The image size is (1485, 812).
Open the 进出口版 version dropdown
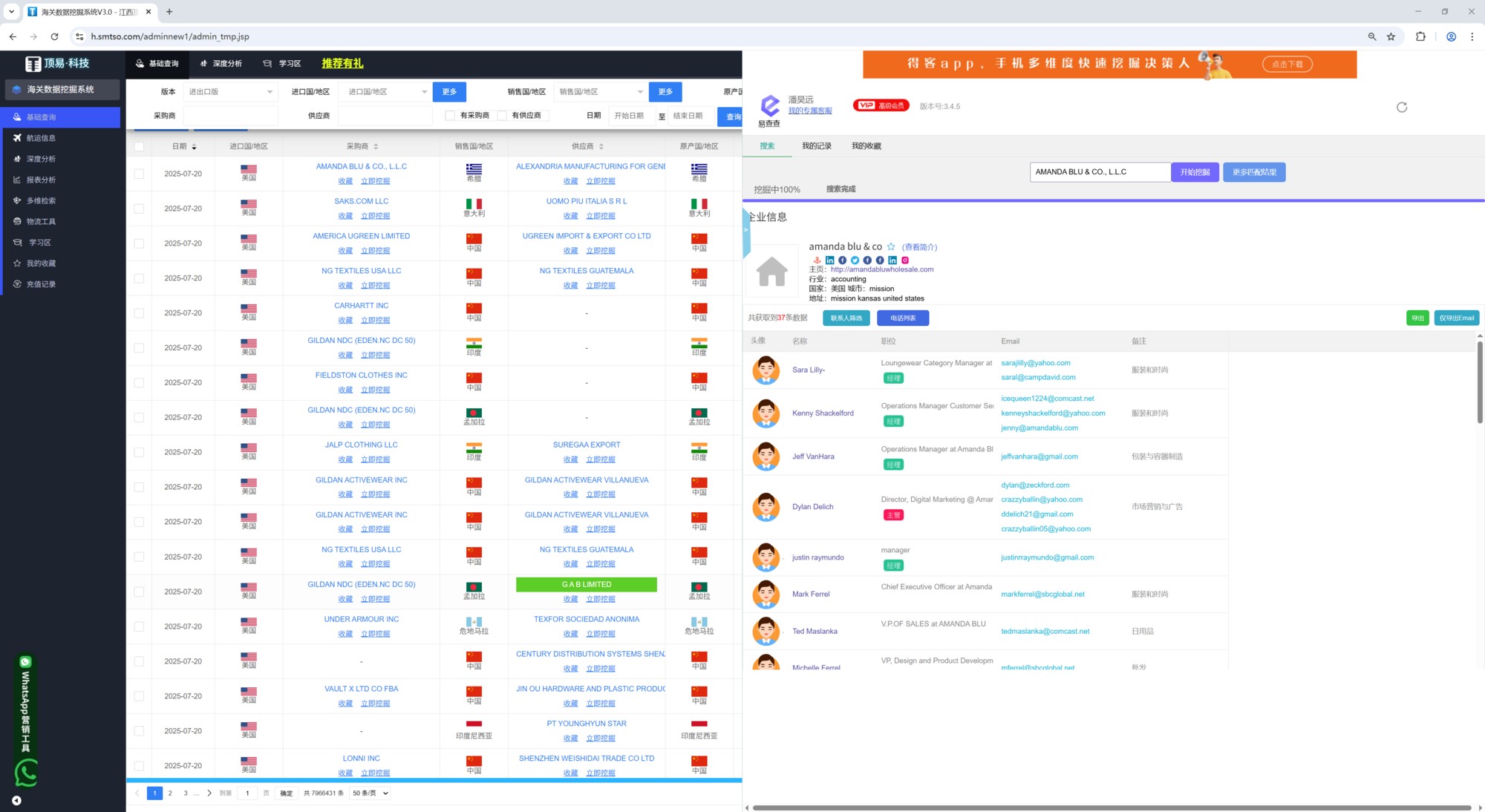coord(230,92)
